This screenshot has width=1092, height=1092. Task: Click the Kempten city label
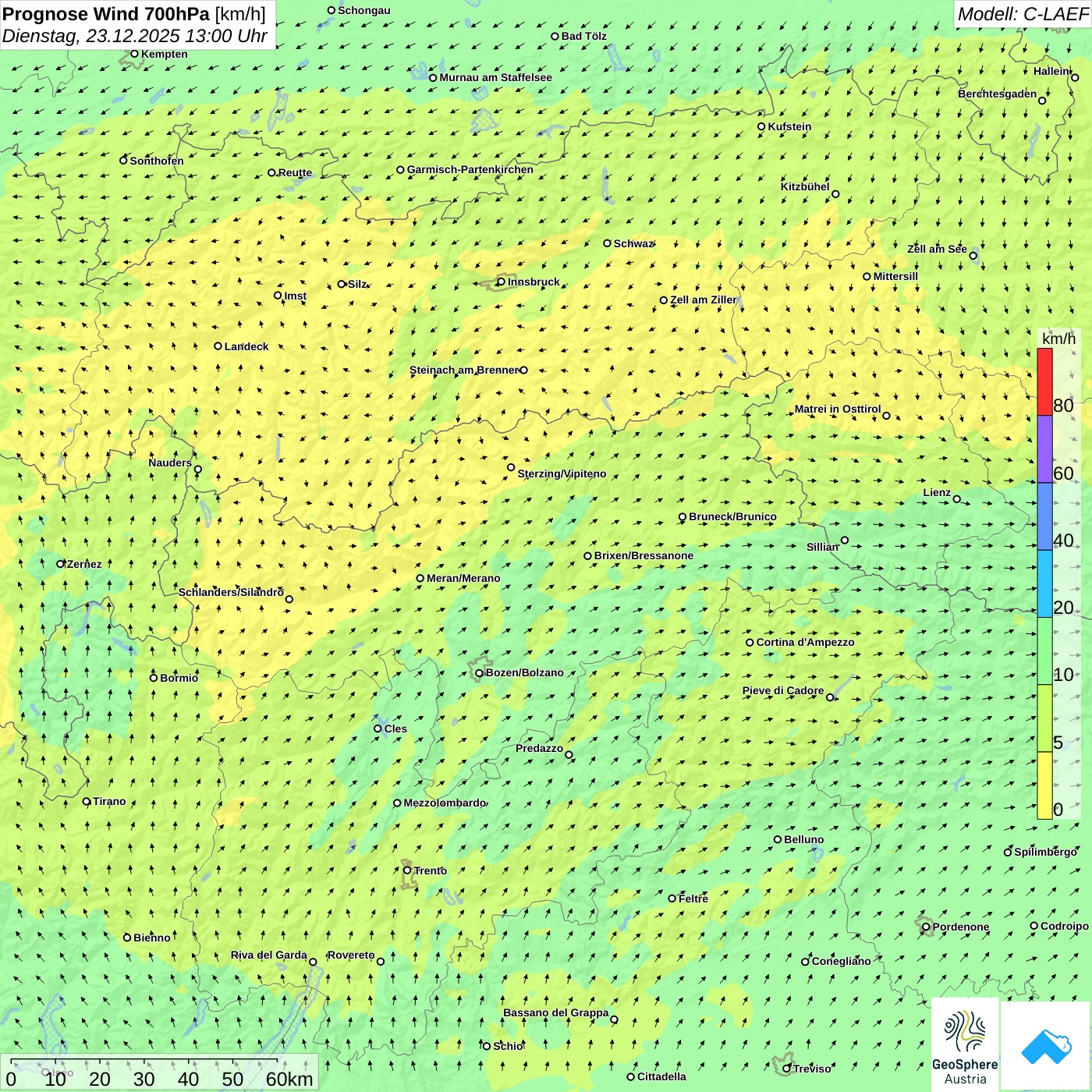[165, 54]
